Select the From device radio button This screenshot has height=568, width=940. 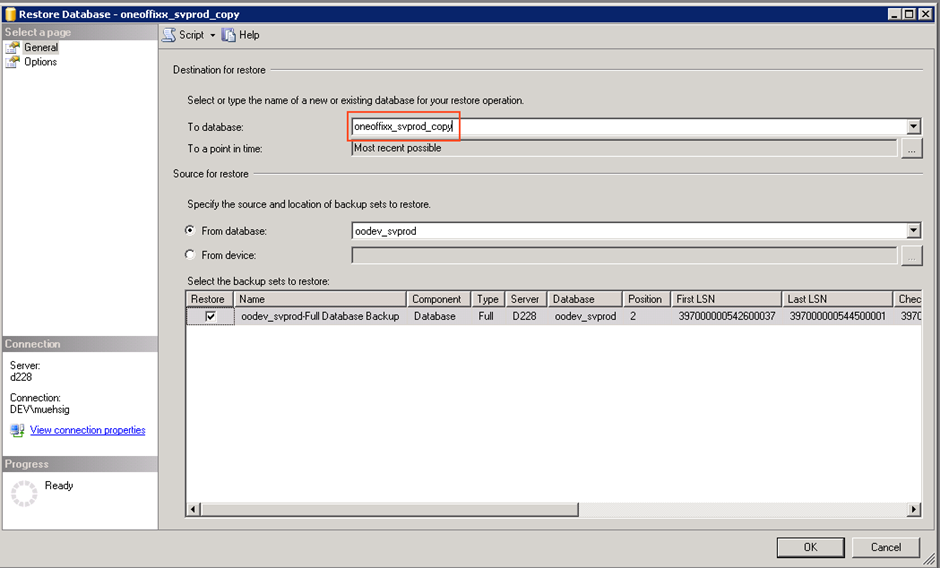(191, 255)
